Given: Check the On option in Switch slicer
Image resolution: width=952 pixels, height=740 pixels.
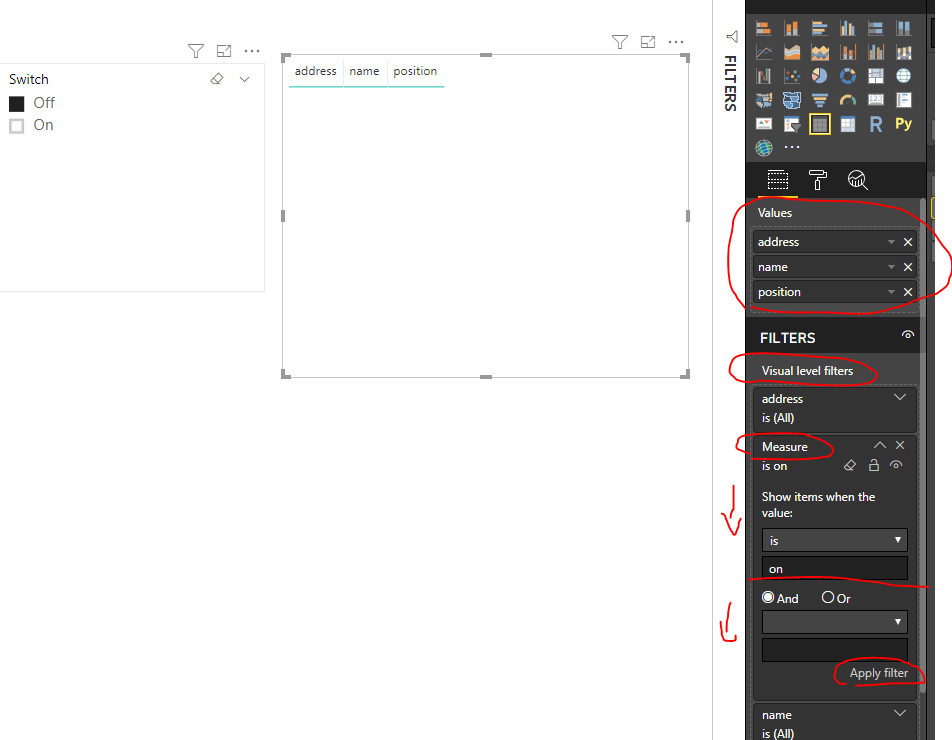Looking at the screenshot, I should [x=16, y=126].
